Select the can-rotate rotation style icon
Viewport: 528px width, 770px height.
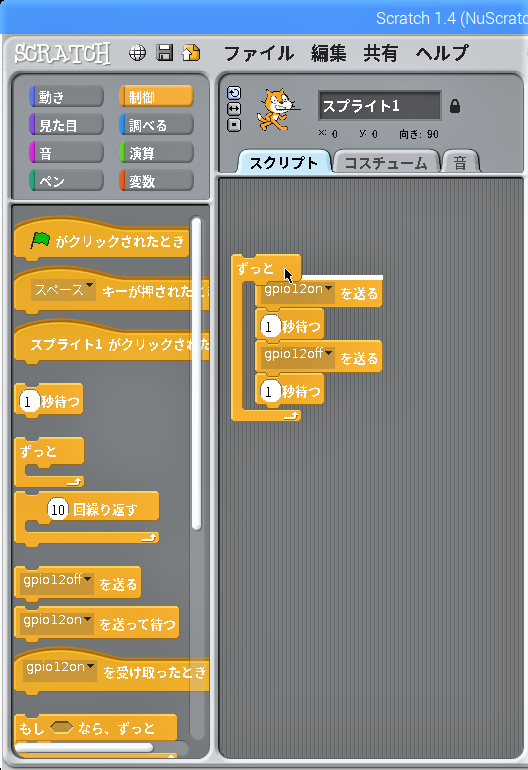pos(234,93)
